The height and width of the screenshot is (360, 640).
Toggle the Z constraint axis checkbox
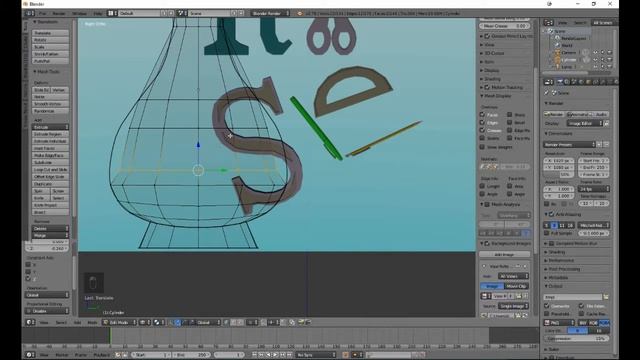[28, 279]
